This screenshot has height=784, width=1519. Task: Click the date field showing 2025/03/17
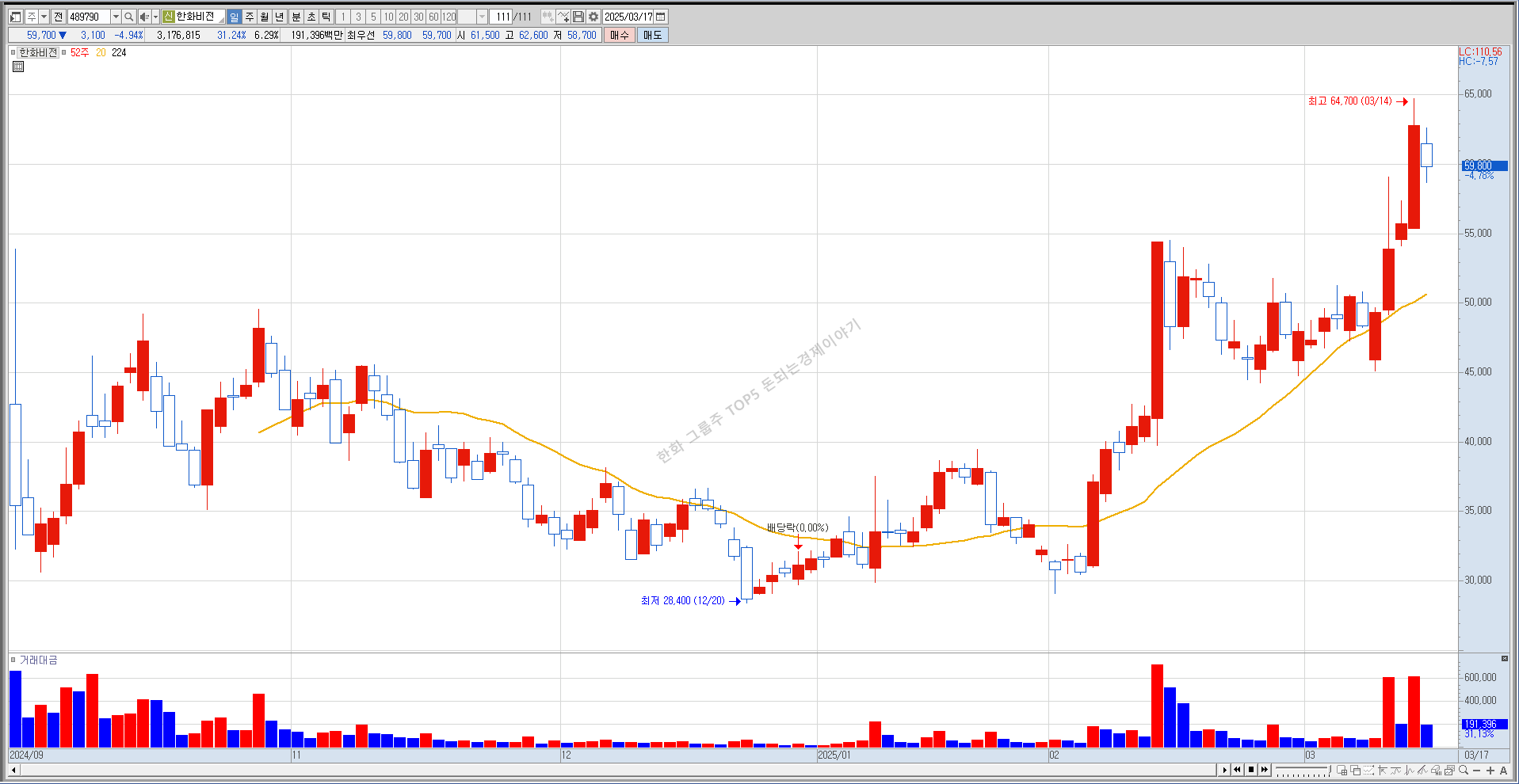coord(628,17)
